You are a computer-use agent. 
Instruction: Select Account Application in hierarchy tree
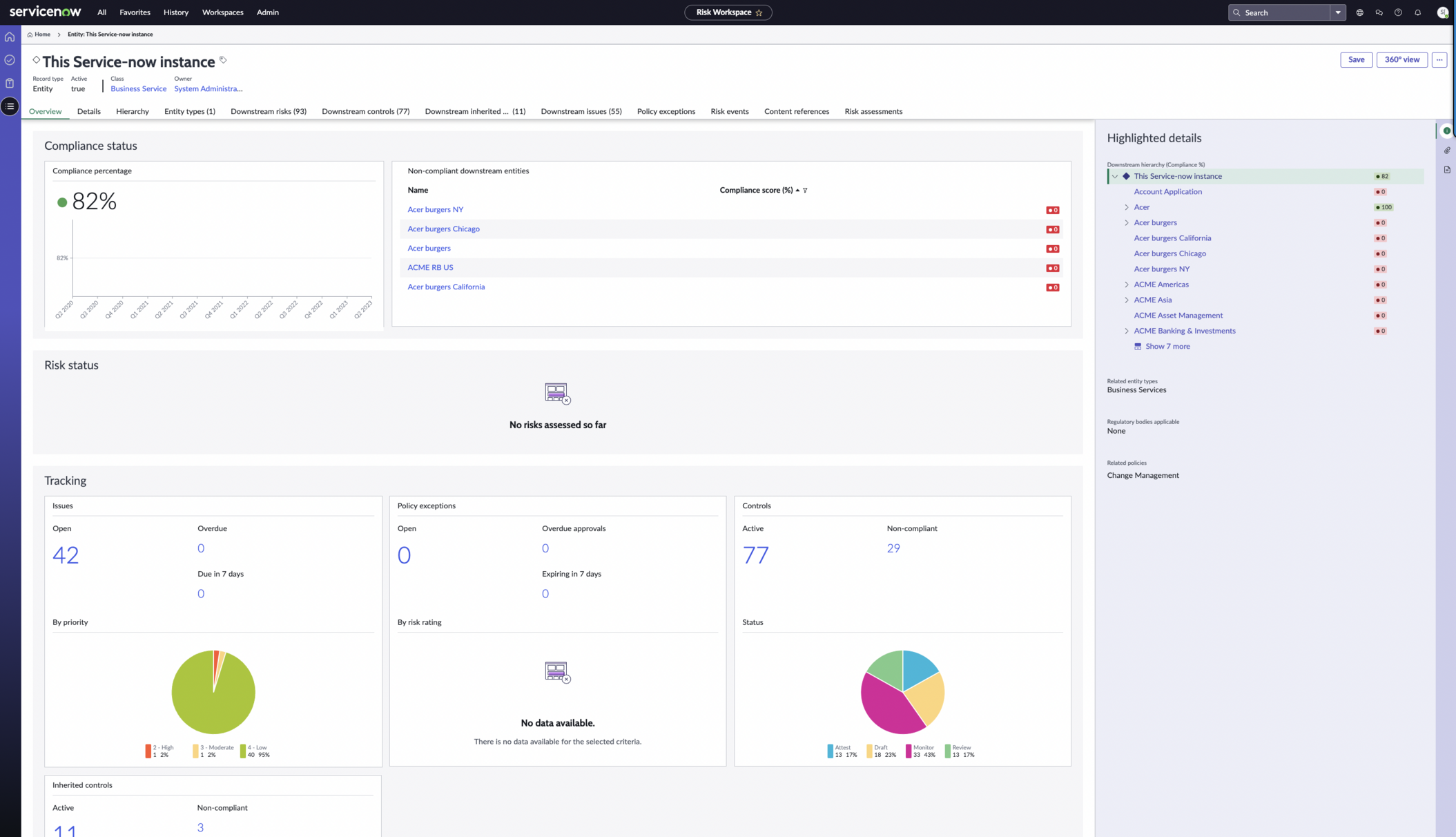click(x=1167, y=192)
